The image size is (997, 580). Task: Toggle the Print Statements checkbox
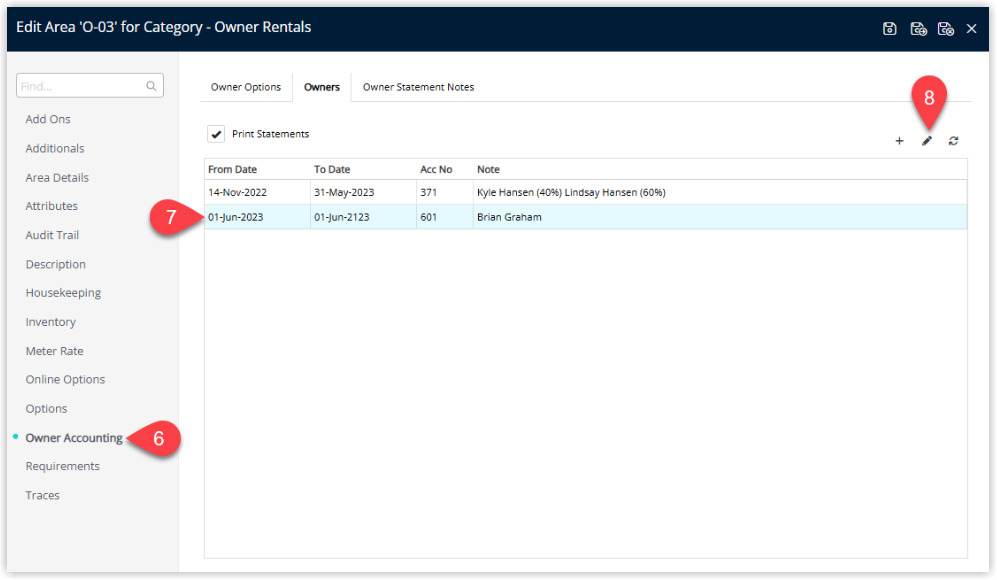click(216, 134)
